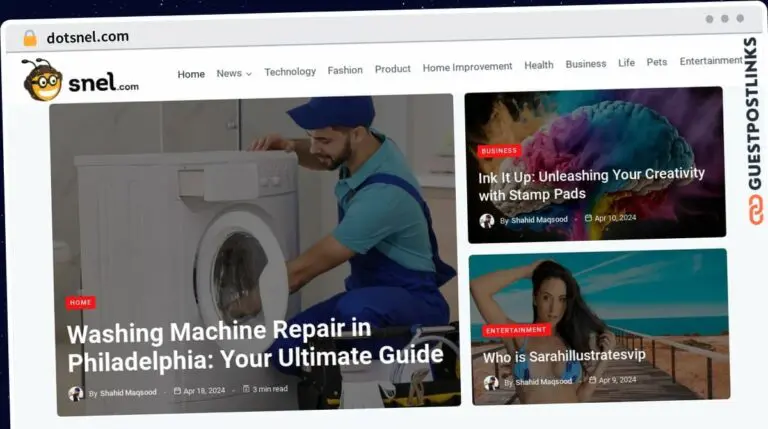768x429 pixels.
Task: Click calendar icon next to Apr 10, 2024
Action: tap(588, 218)
